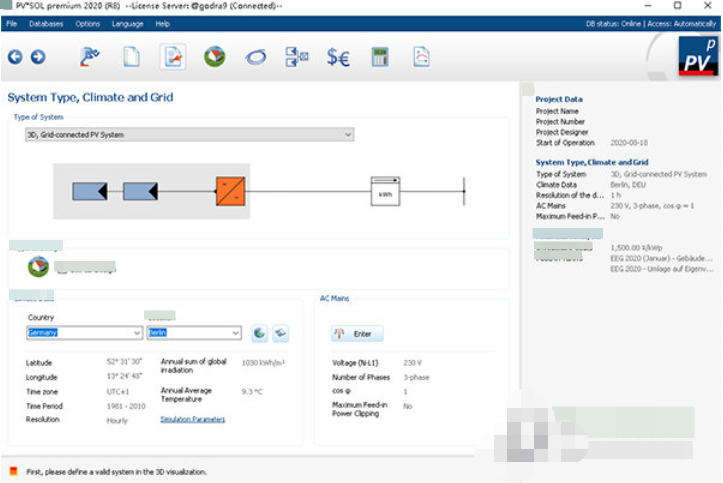This screenshot has height=483, width=723.
Task: Click the forward navigation arrow
Action: point(38,57)
